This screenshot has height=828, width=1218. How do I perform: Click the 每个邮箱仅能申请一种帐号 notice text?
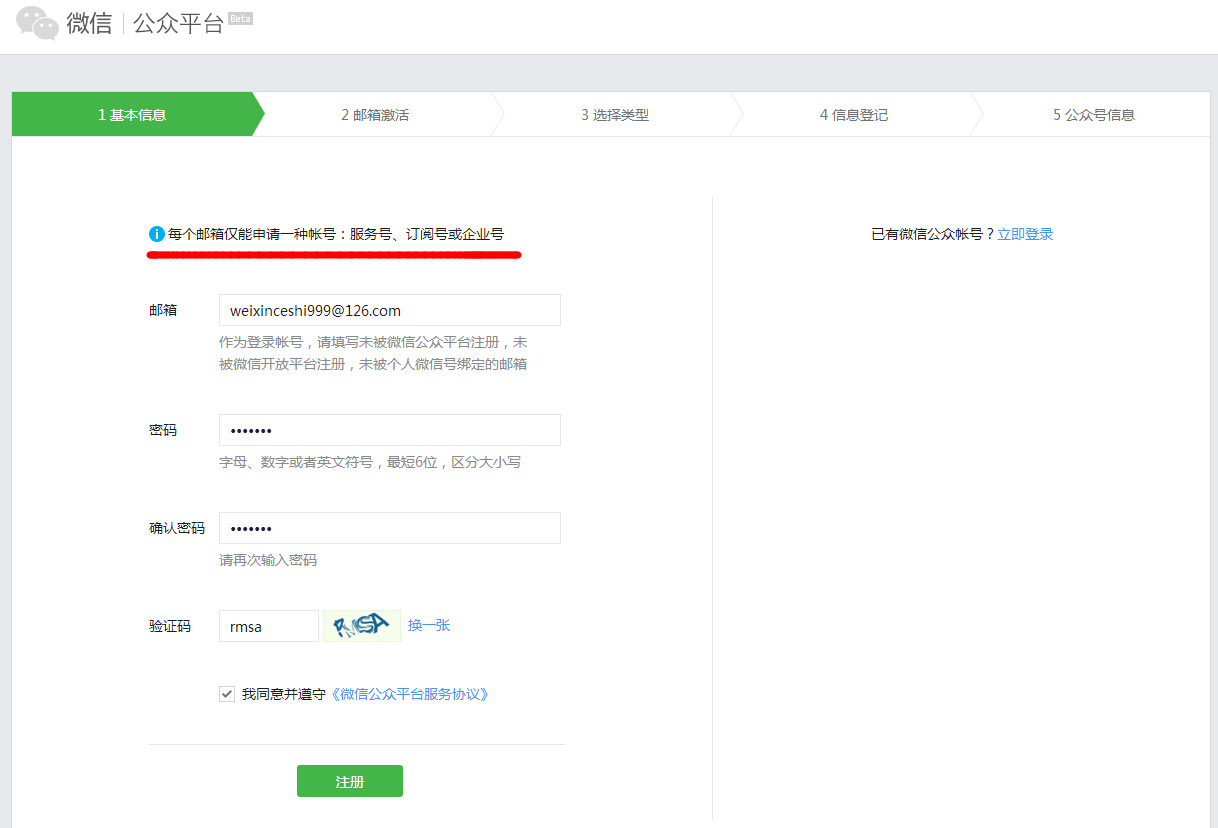(336, 234)
